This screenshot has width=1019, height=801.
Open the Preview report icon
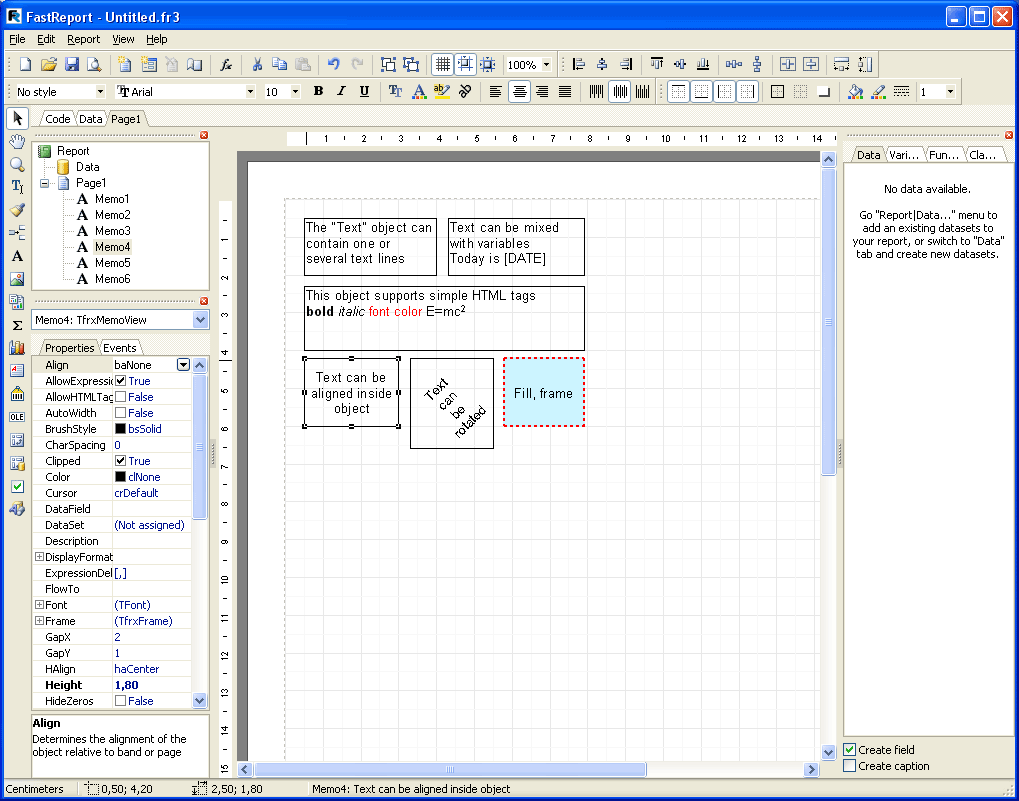(95, 64)
